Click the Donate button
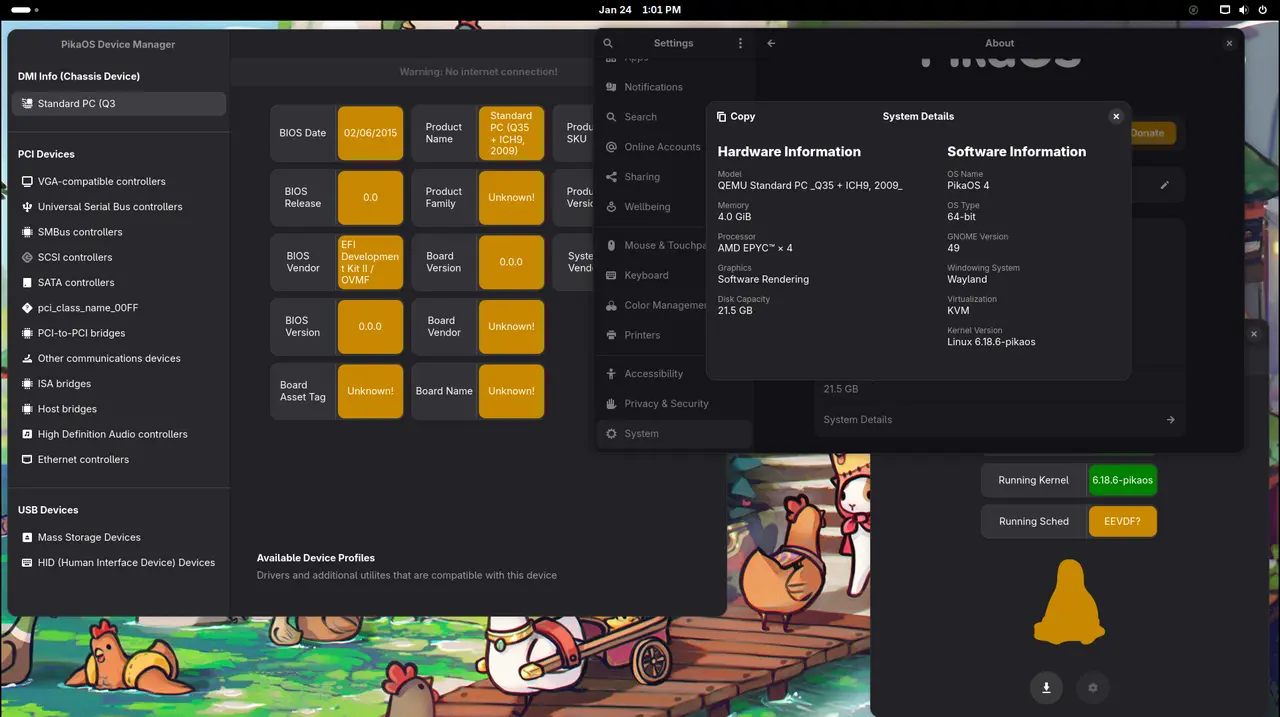Image resolution: width=1280 pixels, height=717 pixels. (1148, 133)
